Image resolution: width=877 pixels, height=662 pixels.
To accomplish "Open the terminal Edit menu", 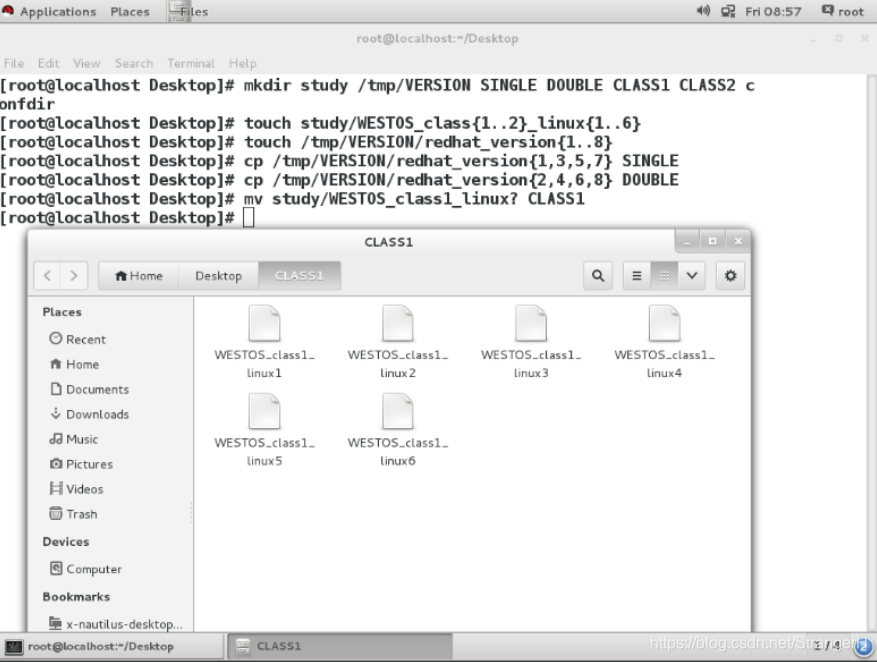I will point(49,63).
